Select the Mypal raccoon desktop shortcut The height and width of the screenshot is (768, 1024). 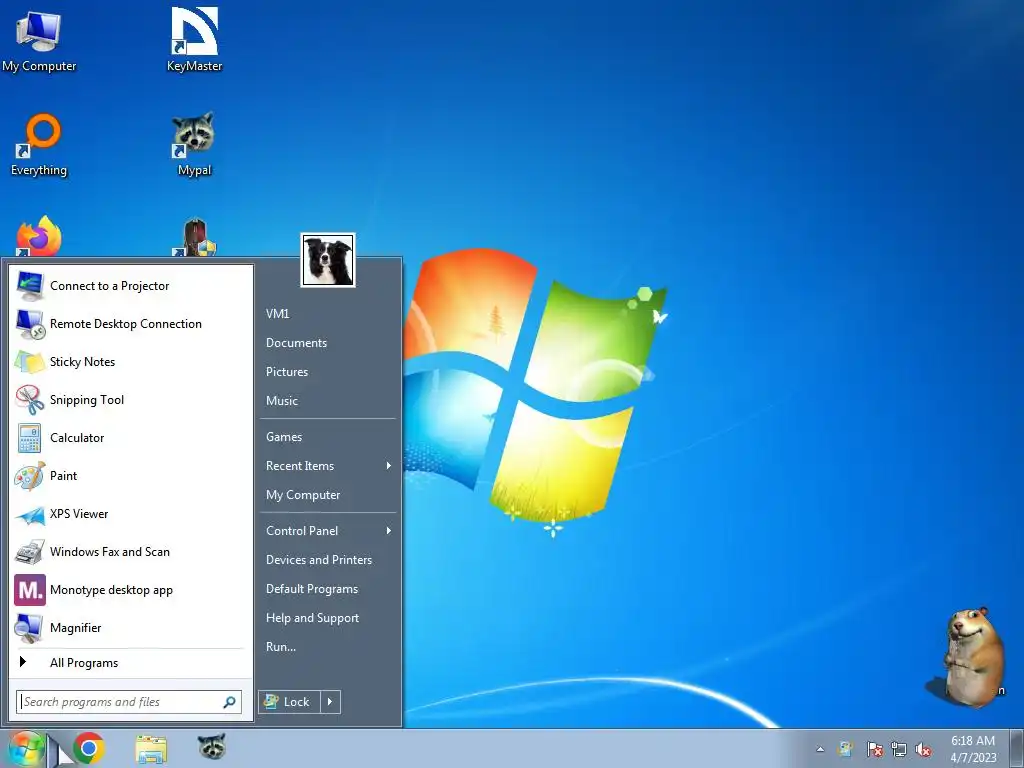195,145
